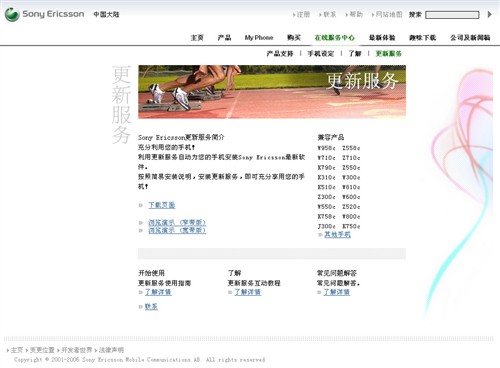Click the Z558c model text
500x368 pixels.
[x=351, y=148]
